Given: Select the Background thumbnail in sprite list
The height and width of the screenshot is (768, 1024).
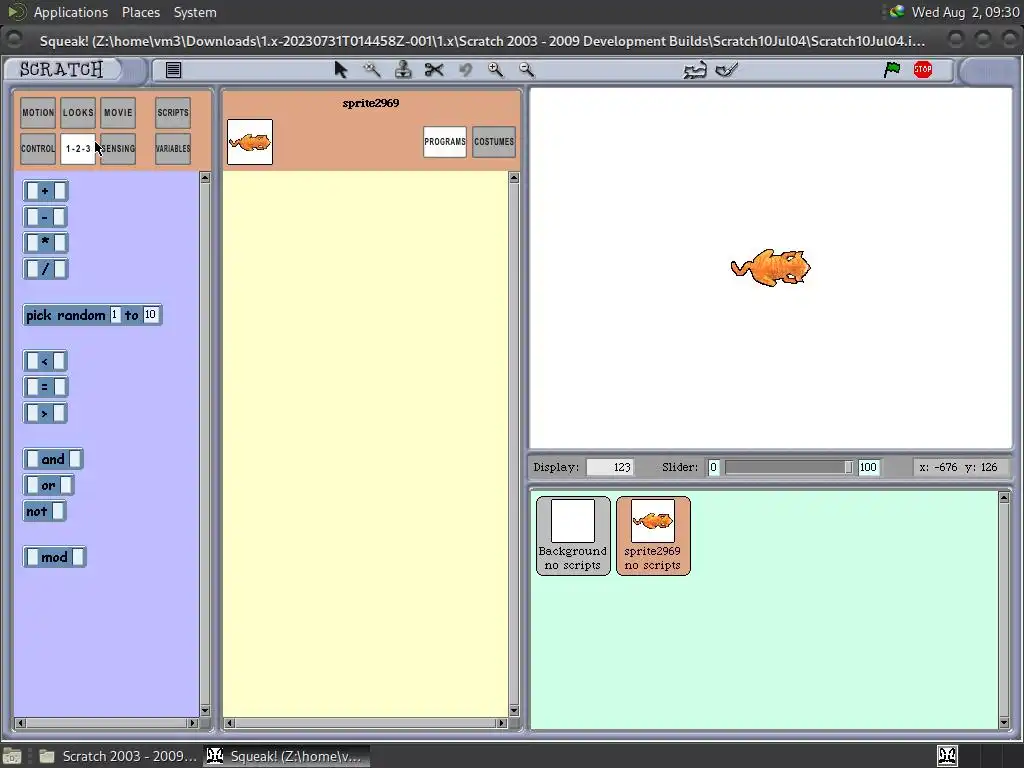Looking at the screenshot, I should [x=573, y=536].
